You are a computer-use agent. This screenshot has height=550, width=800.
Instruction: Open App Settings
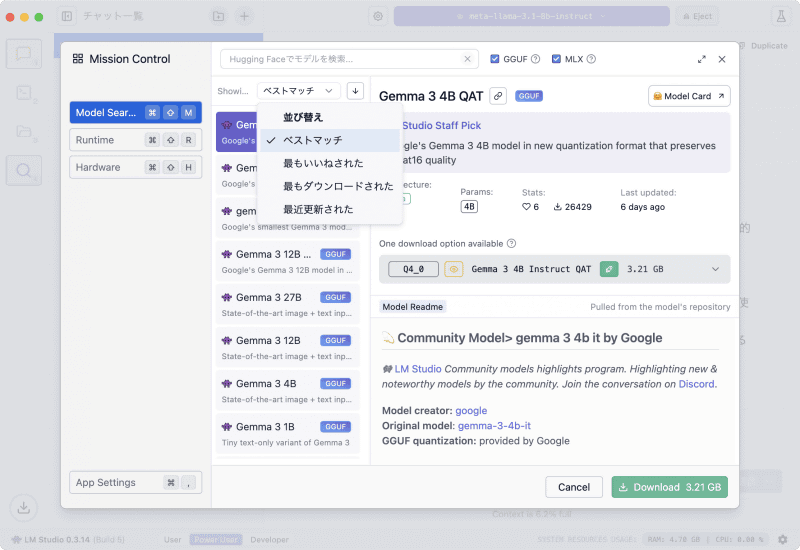coord(135,482)
